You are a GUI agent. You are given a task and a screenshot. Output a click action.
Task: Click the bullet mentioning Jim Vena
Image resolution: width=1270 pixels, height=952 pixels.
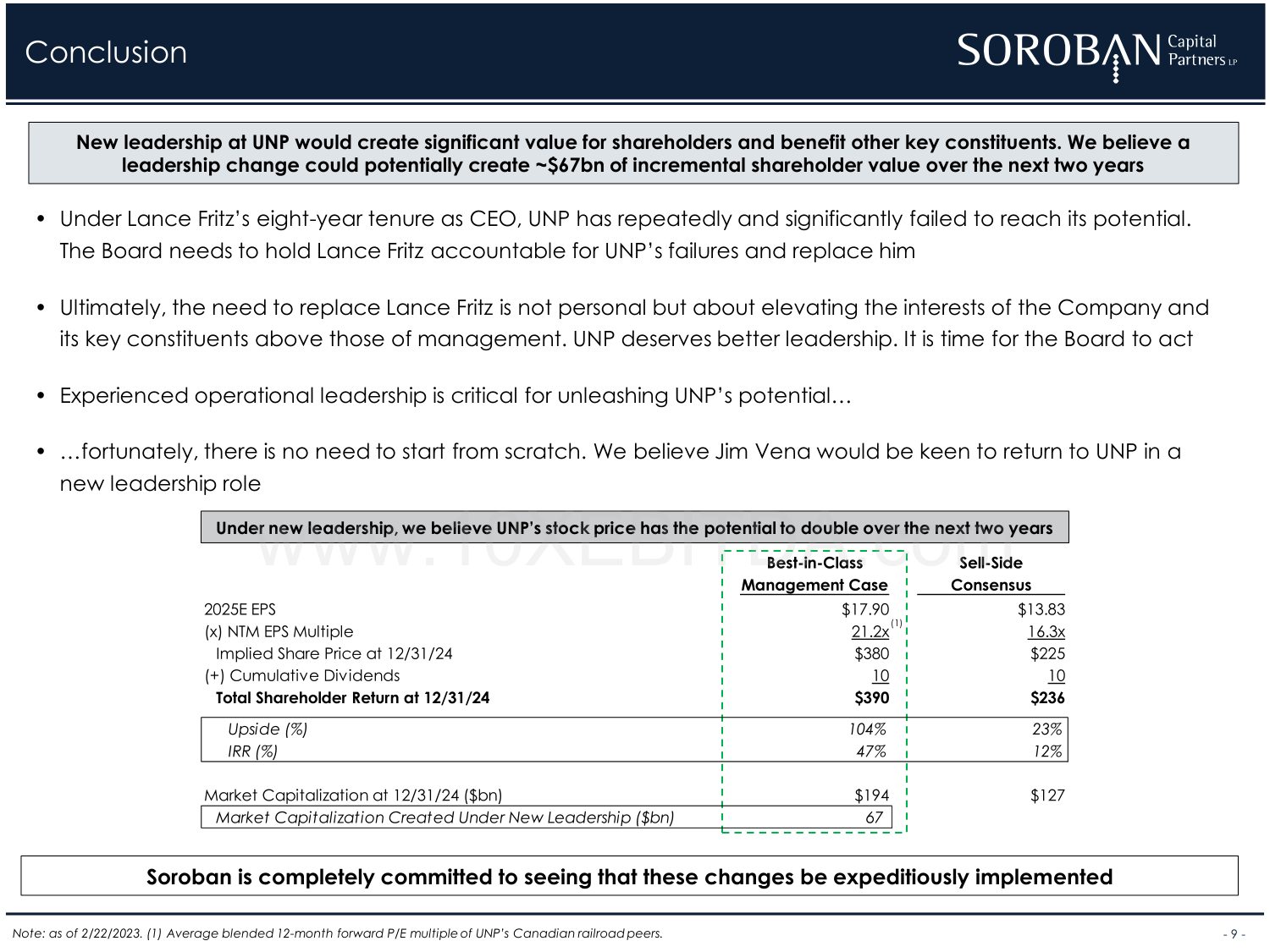(x=620, y=467)
